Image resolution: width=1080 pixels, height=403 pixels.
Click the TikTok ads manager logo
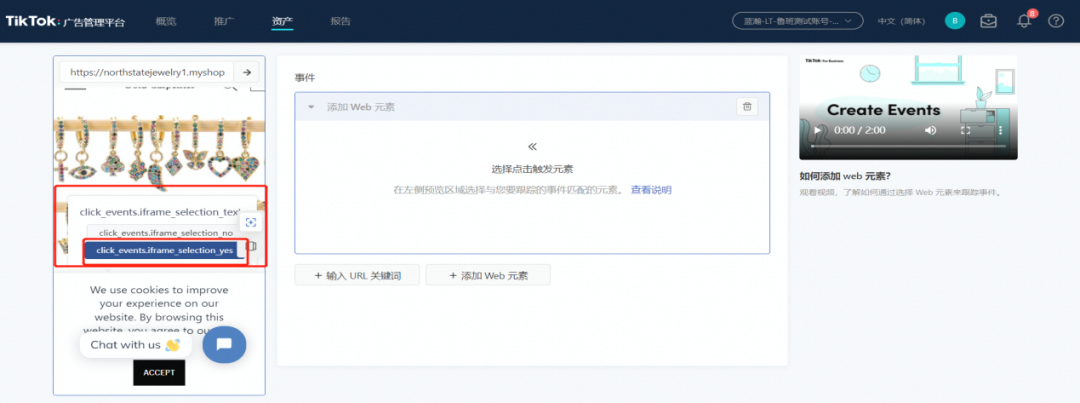pos(65,21)
